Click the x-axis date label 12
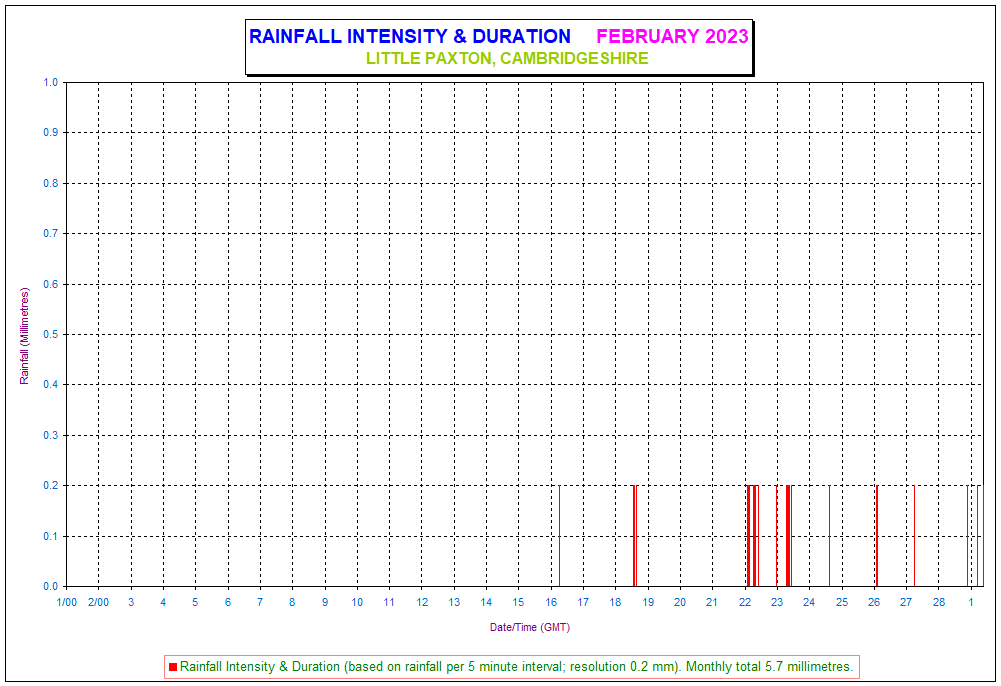Image resolution: width=1001 pixels, height=686 pixels. coord(422,602)
